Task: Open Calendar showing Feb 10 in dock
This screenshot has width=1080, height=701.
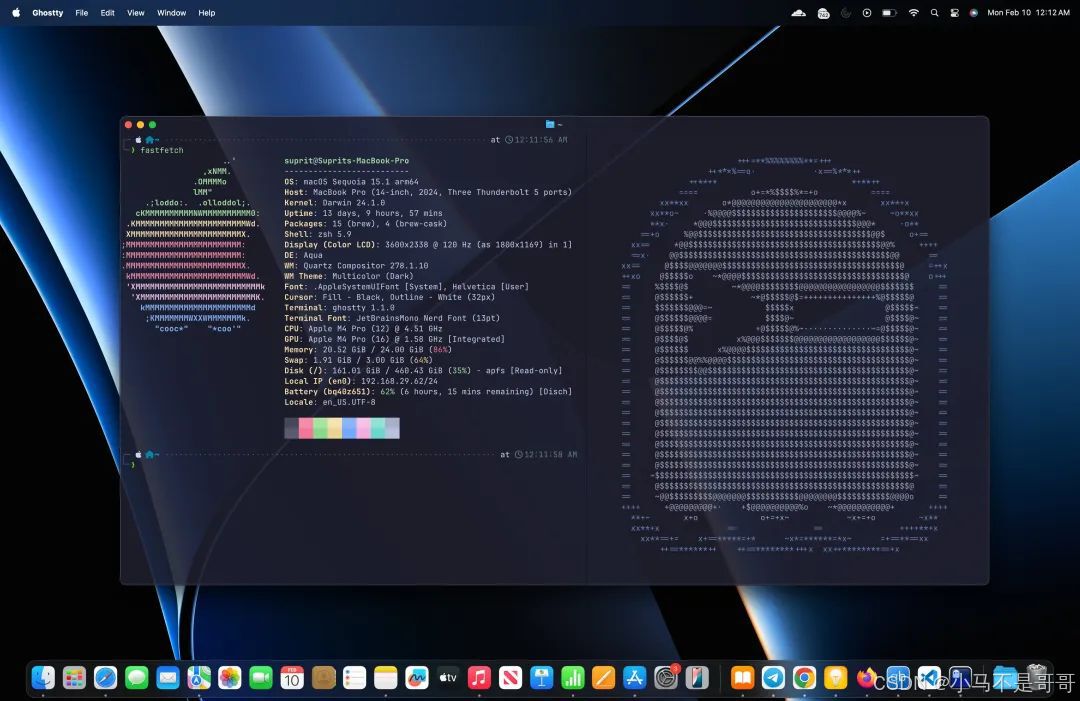Action: [x=292, y=678]
